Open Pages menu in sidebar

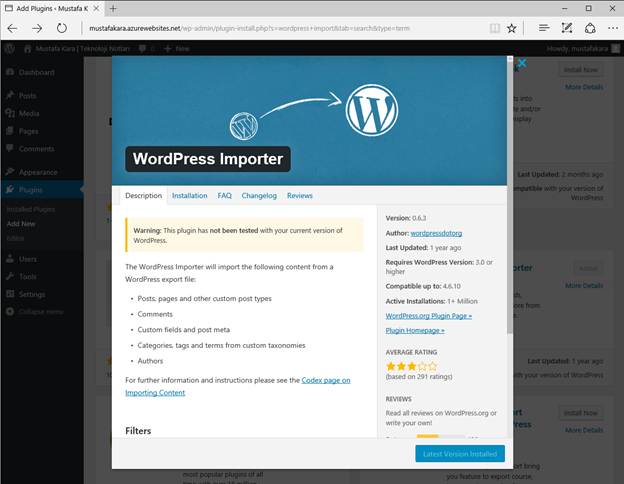click(28, 131)
